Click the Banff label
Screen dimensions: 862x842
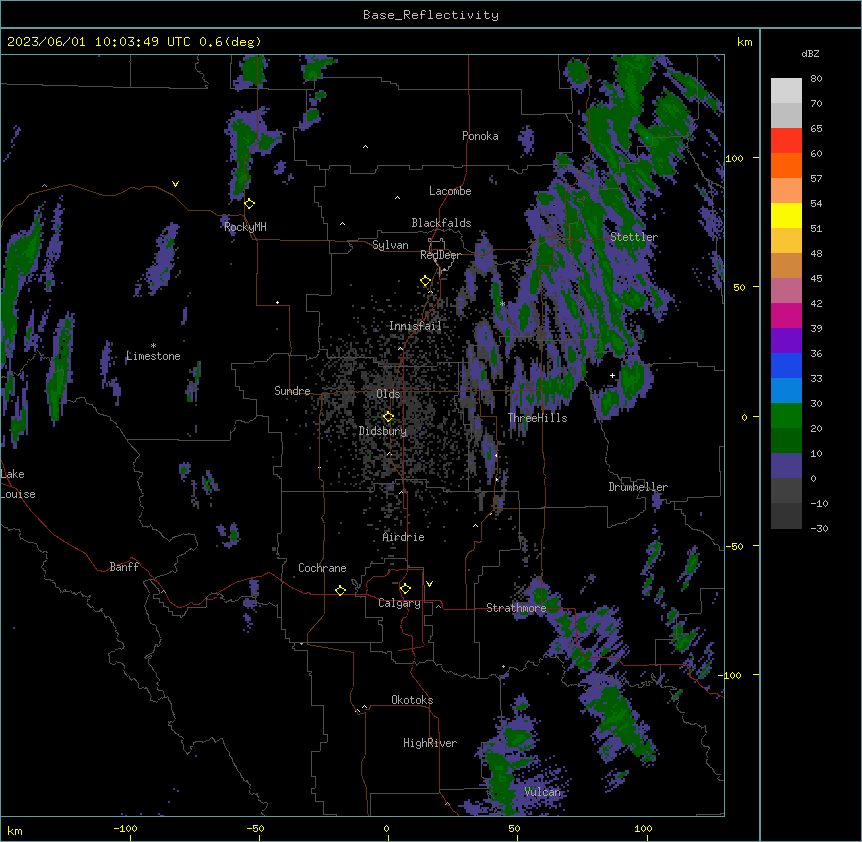(x=124, y=567)
